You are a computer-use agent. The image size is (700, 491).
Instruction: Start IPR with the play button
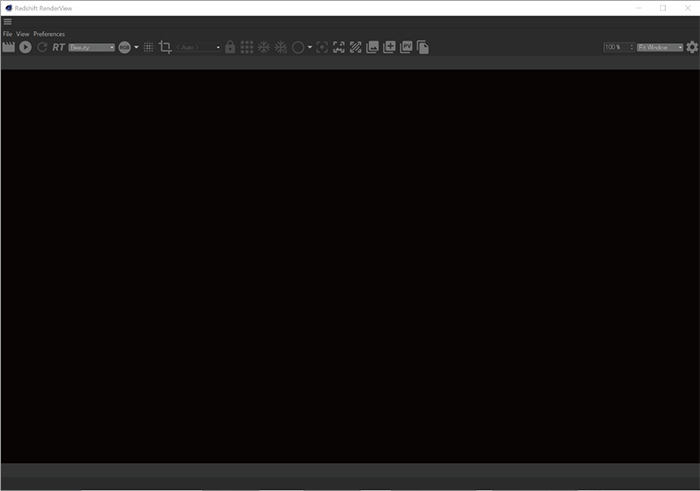(25, 47)
